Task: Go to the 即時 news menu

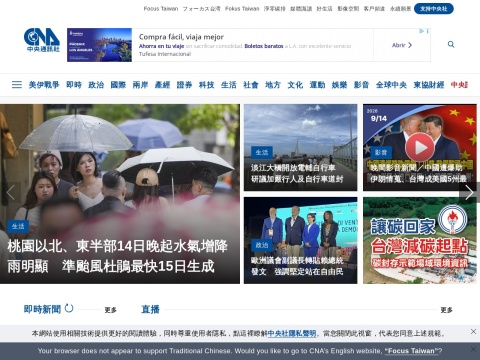Action: 74,85
